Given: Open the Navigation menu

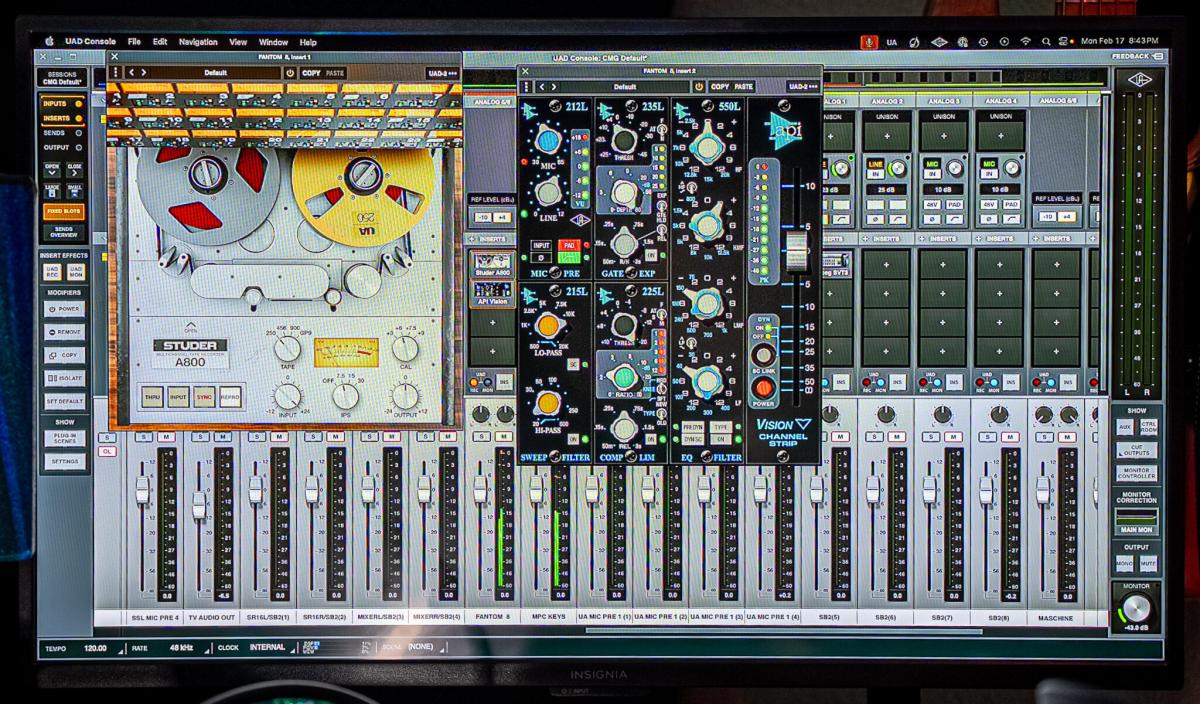Looking at the screenshot, I should (x=198, y=42).
